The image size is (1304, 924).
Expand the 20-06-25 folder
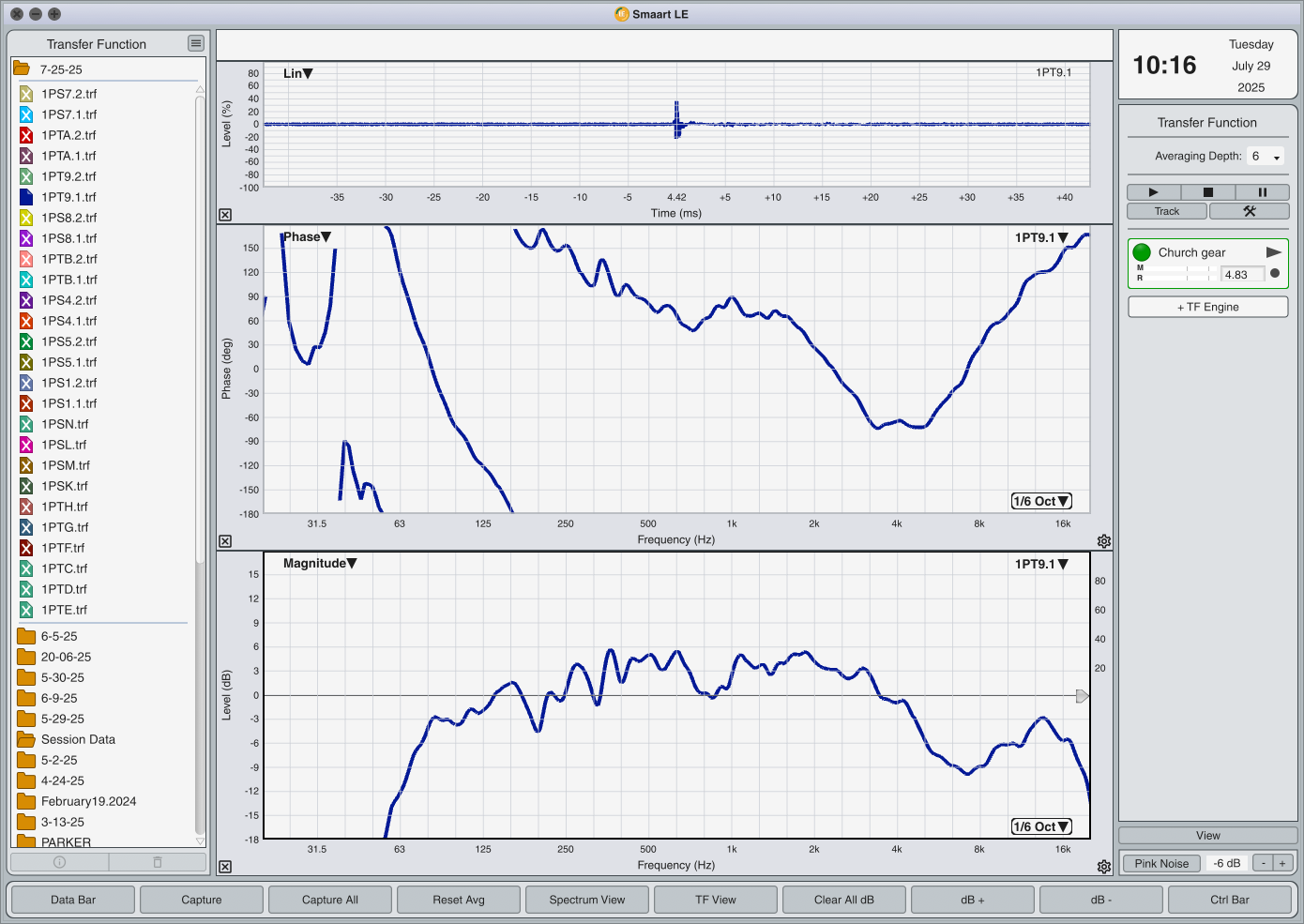[x=26, y=657]
